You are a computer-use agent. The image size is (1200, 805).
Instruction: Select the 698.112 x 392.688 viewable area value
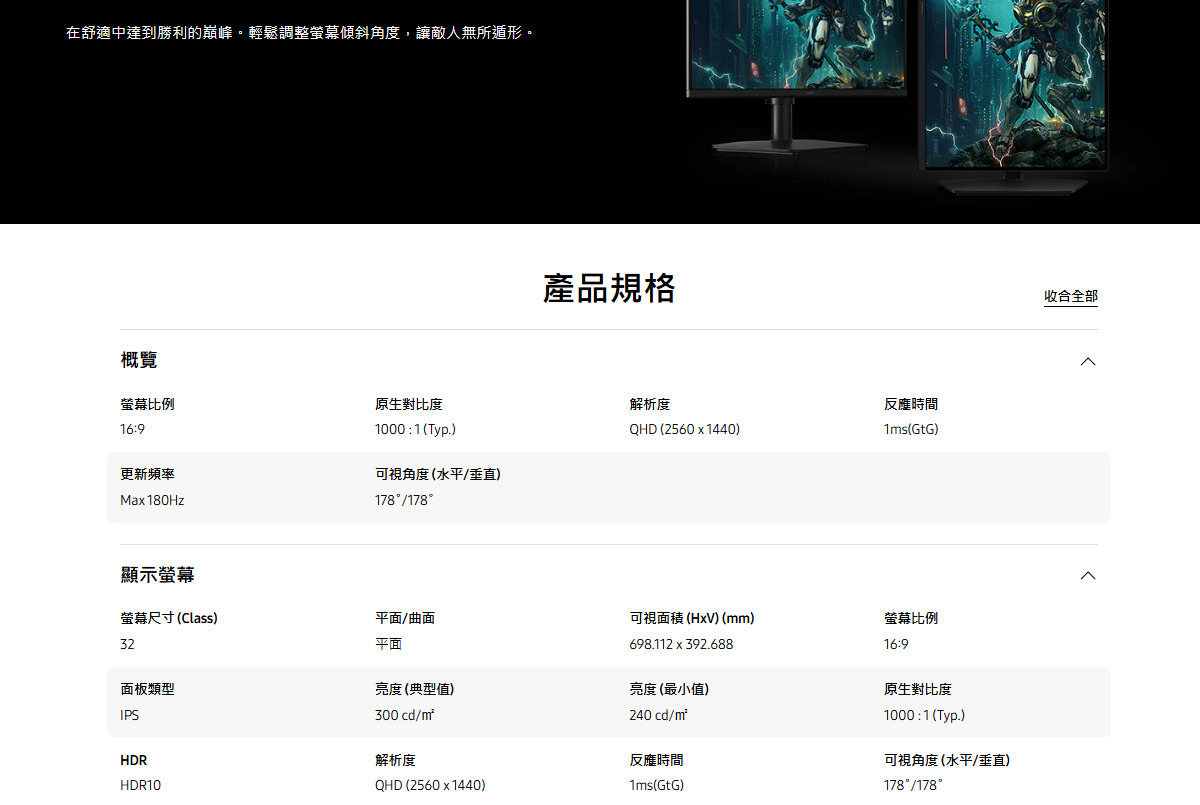coord(681,644)
